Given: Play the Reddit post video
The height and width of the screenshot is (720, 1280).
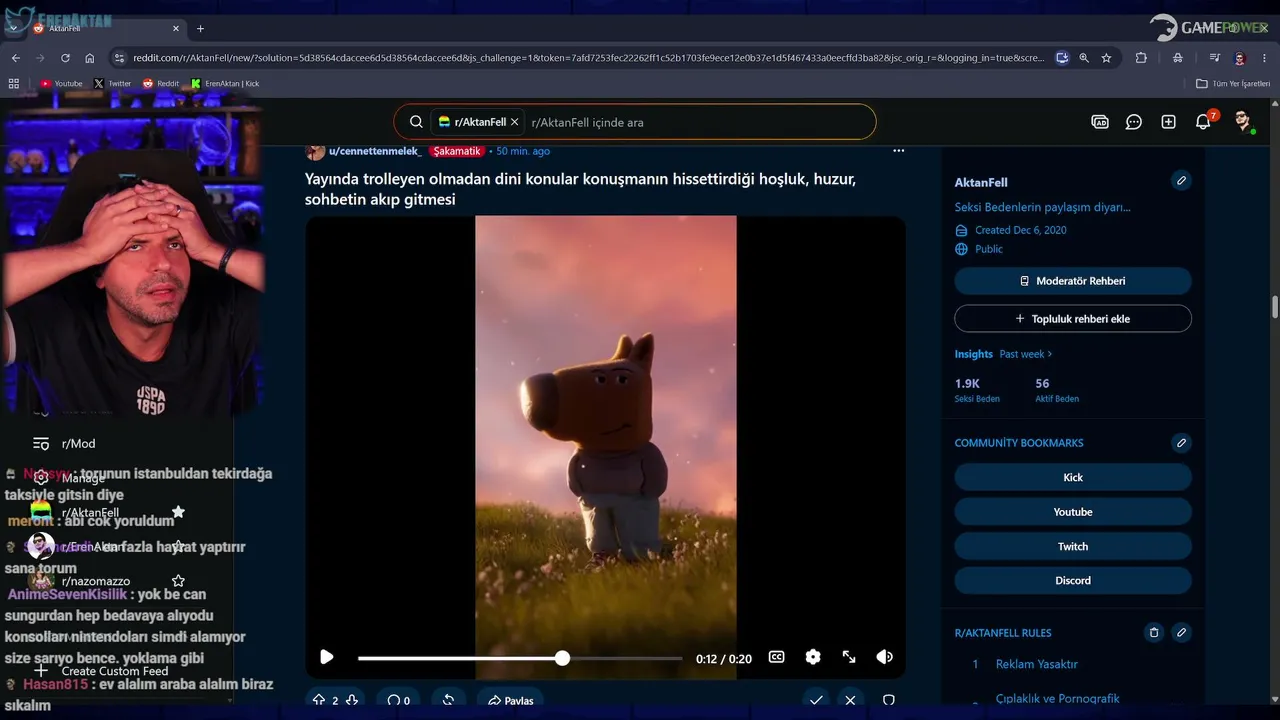Looking at the screenshot, I should 327,657.
